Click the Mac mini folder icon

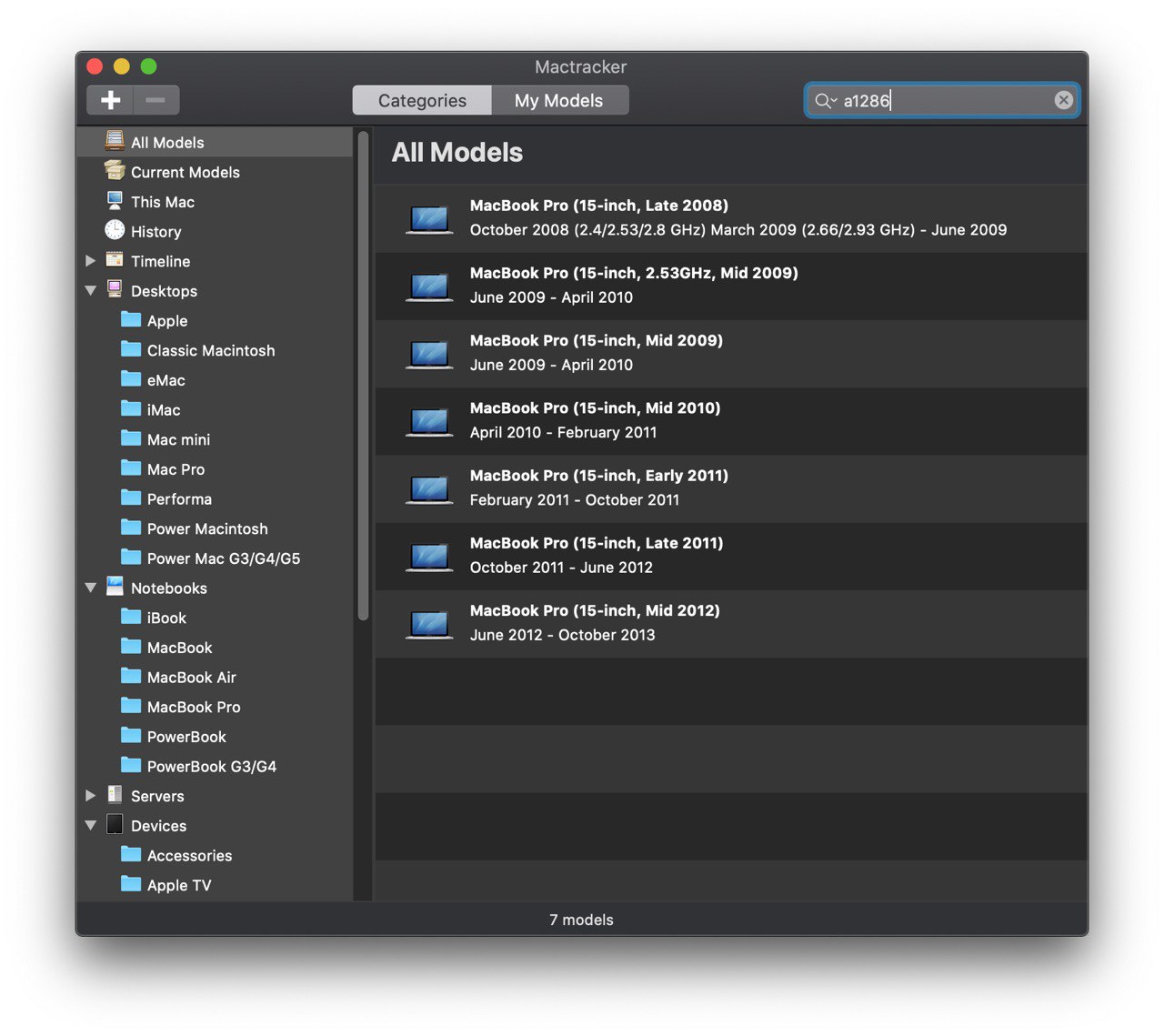click(x=131, y=438)
